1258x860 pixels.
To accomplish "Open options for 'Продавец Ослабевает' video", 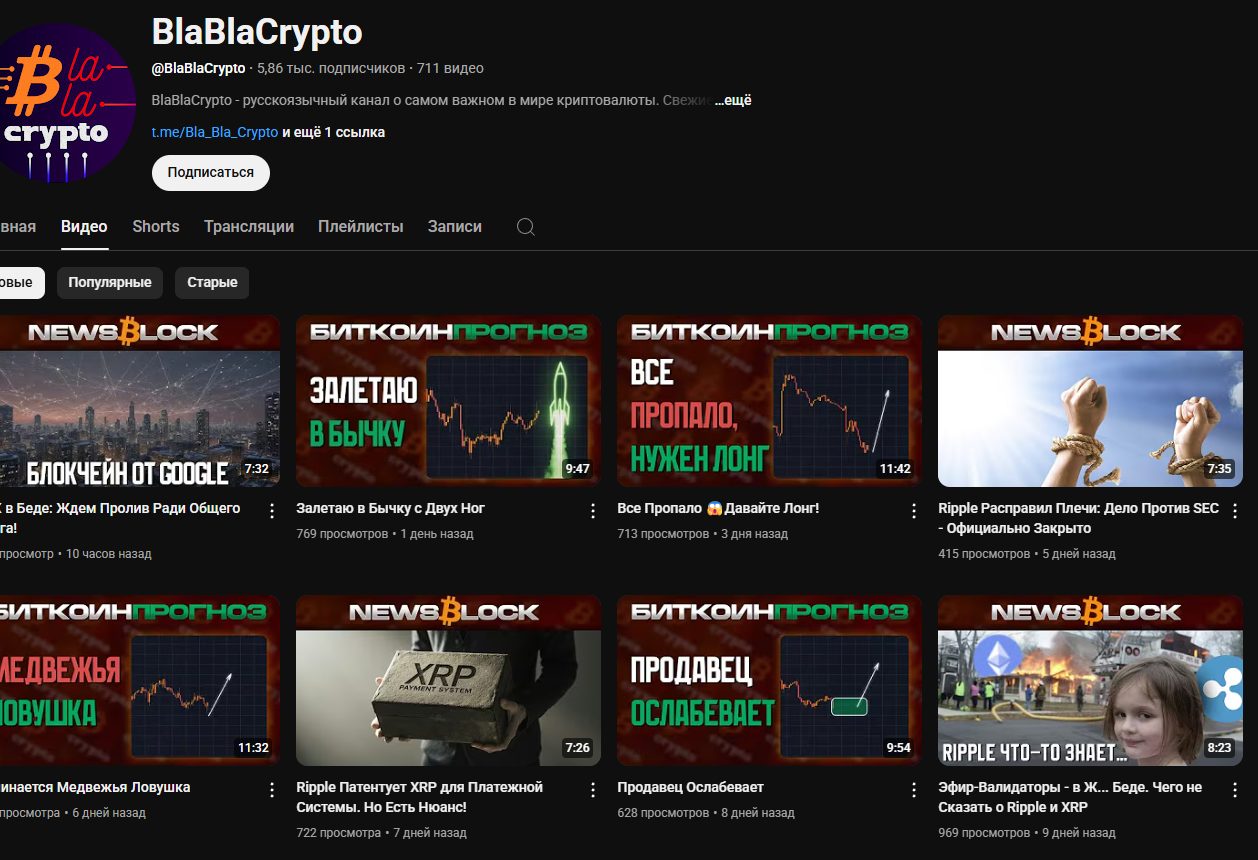I will (x=914, y=790).
